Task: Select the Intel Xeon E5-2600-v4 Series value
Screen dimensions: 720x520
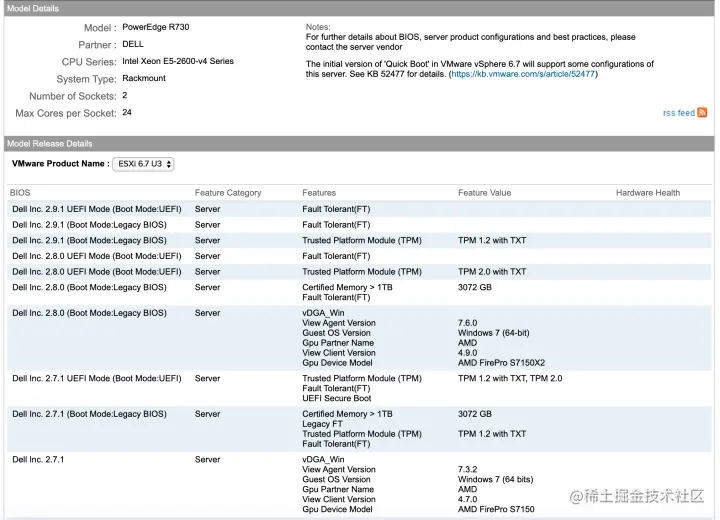Action: click(x=178, y=61)
